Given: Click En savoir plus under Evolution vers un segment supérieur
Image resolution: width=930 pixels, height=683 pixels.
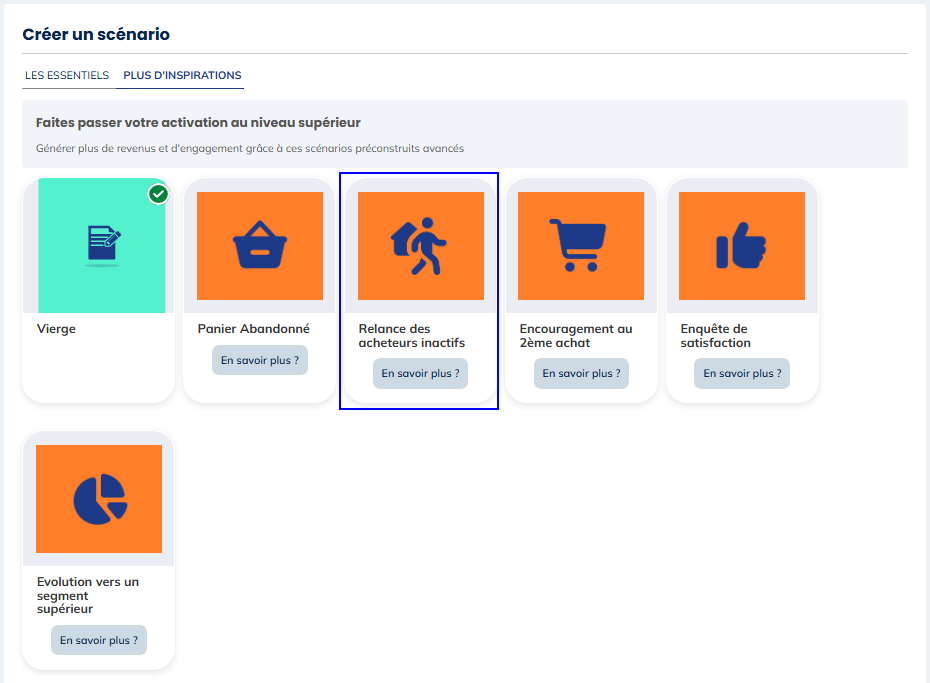Looking at the screenshot, I should click(98, 639).
